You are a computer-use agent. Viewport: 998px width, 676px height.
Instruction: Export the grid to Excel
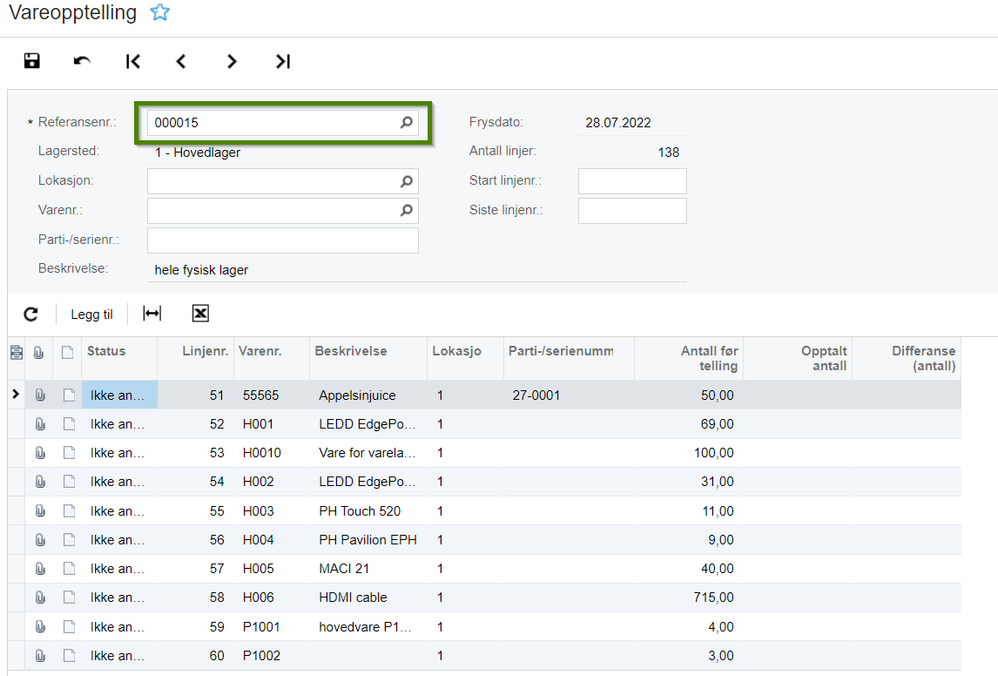(x=200, y=313)
